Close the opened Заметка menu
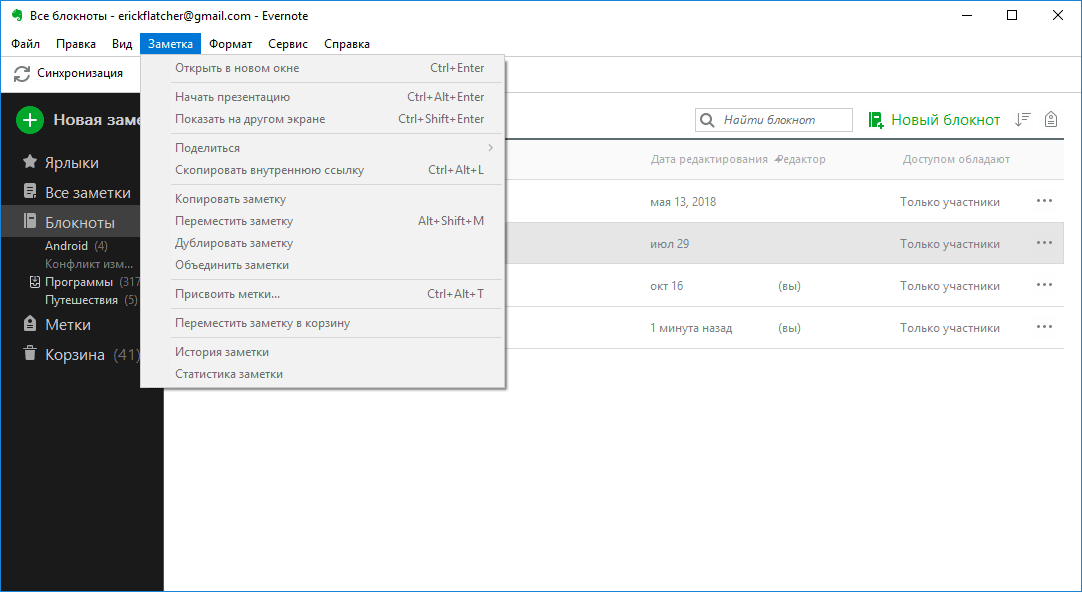1082x592 pixels. pos(170,43)
